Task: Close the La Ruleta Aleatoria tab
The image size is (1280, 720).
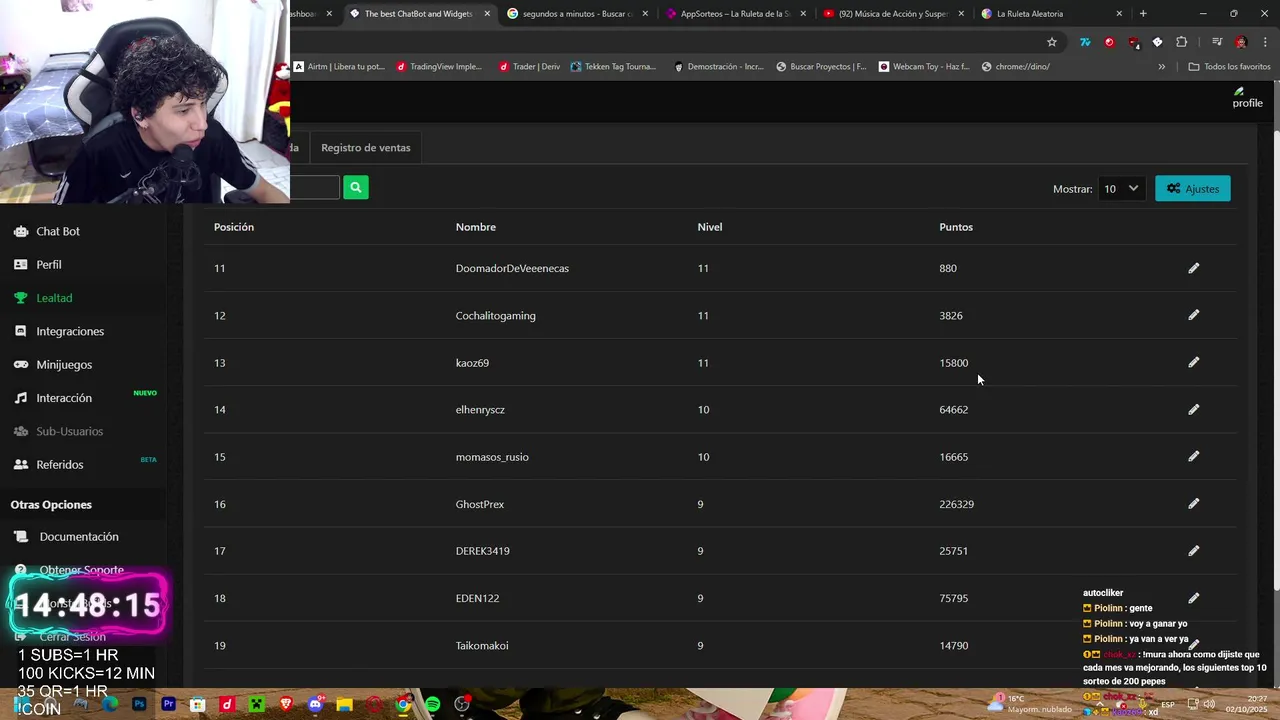Action: [x=1119, y=14]
